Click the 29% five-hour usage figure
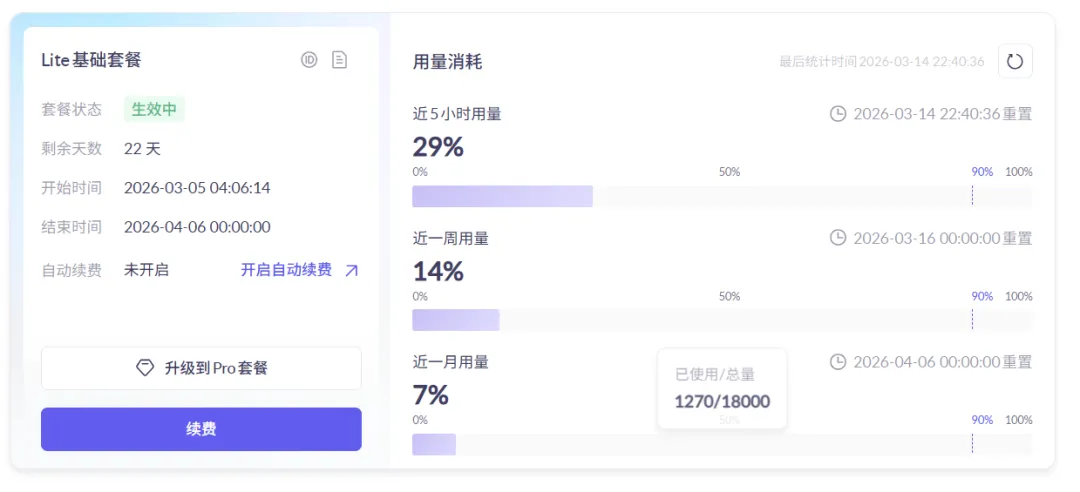1080x492 pixels. (x=438, y=147)
